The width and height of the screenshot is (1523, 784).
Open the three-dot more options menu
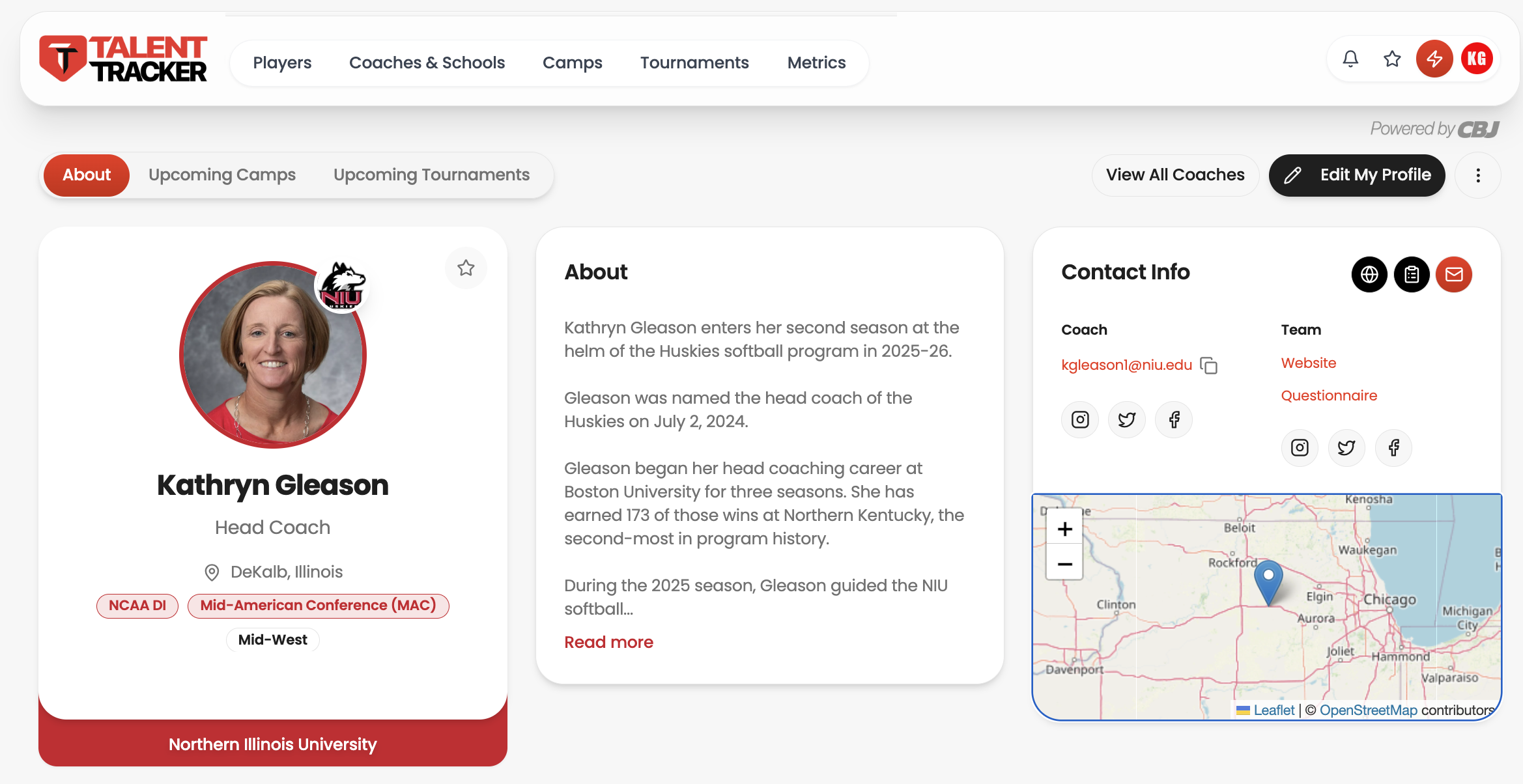point(1478,175)
